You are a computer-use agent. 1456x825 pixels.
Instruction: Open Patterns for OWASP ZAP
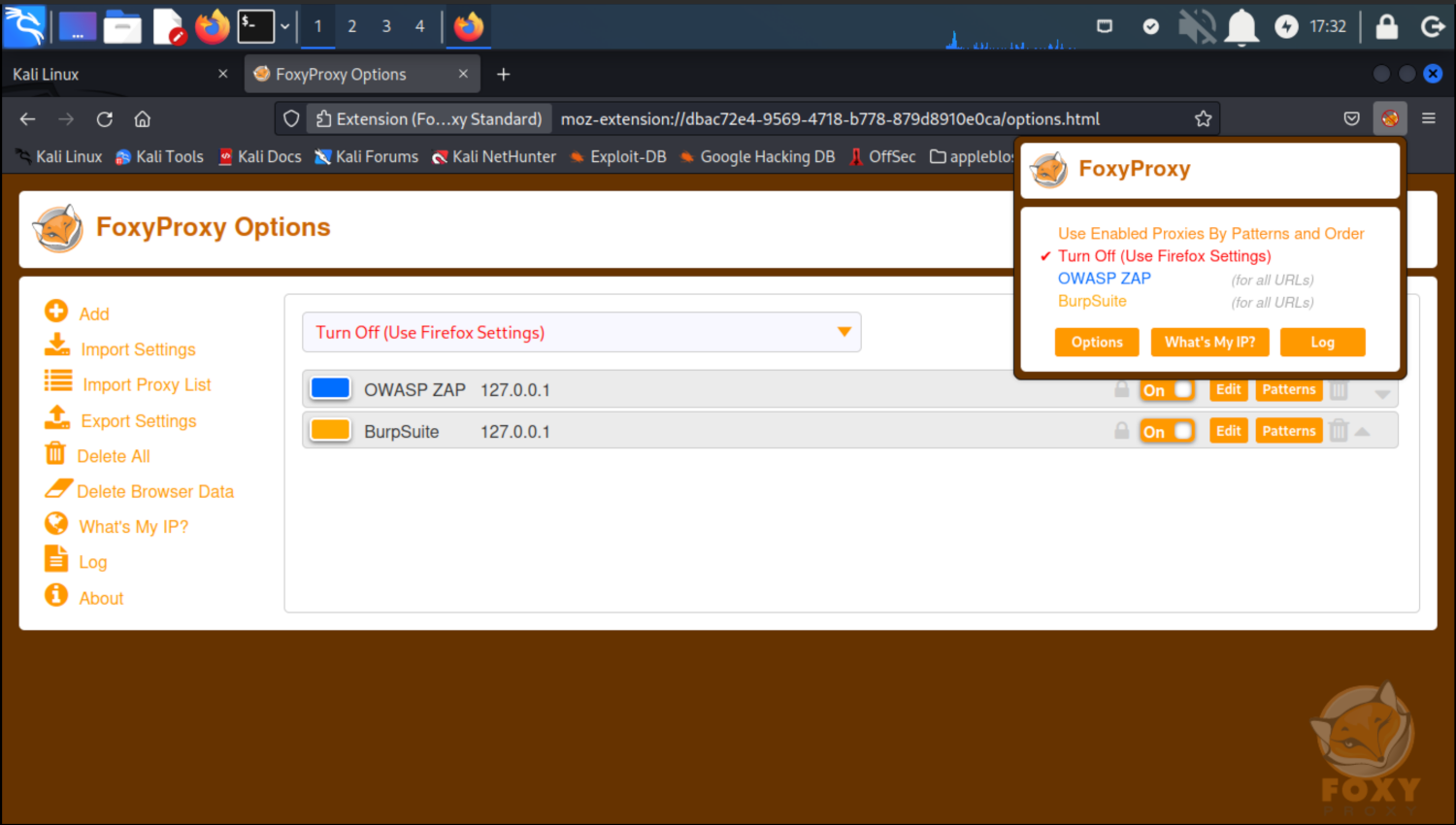[x=1289, y=389]
